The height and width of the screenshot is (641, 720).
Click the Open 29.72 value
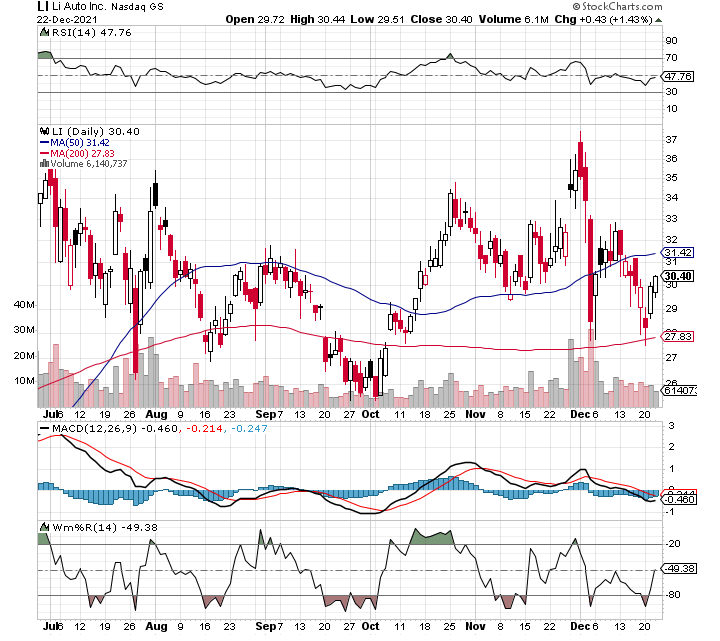click(255, 19)
